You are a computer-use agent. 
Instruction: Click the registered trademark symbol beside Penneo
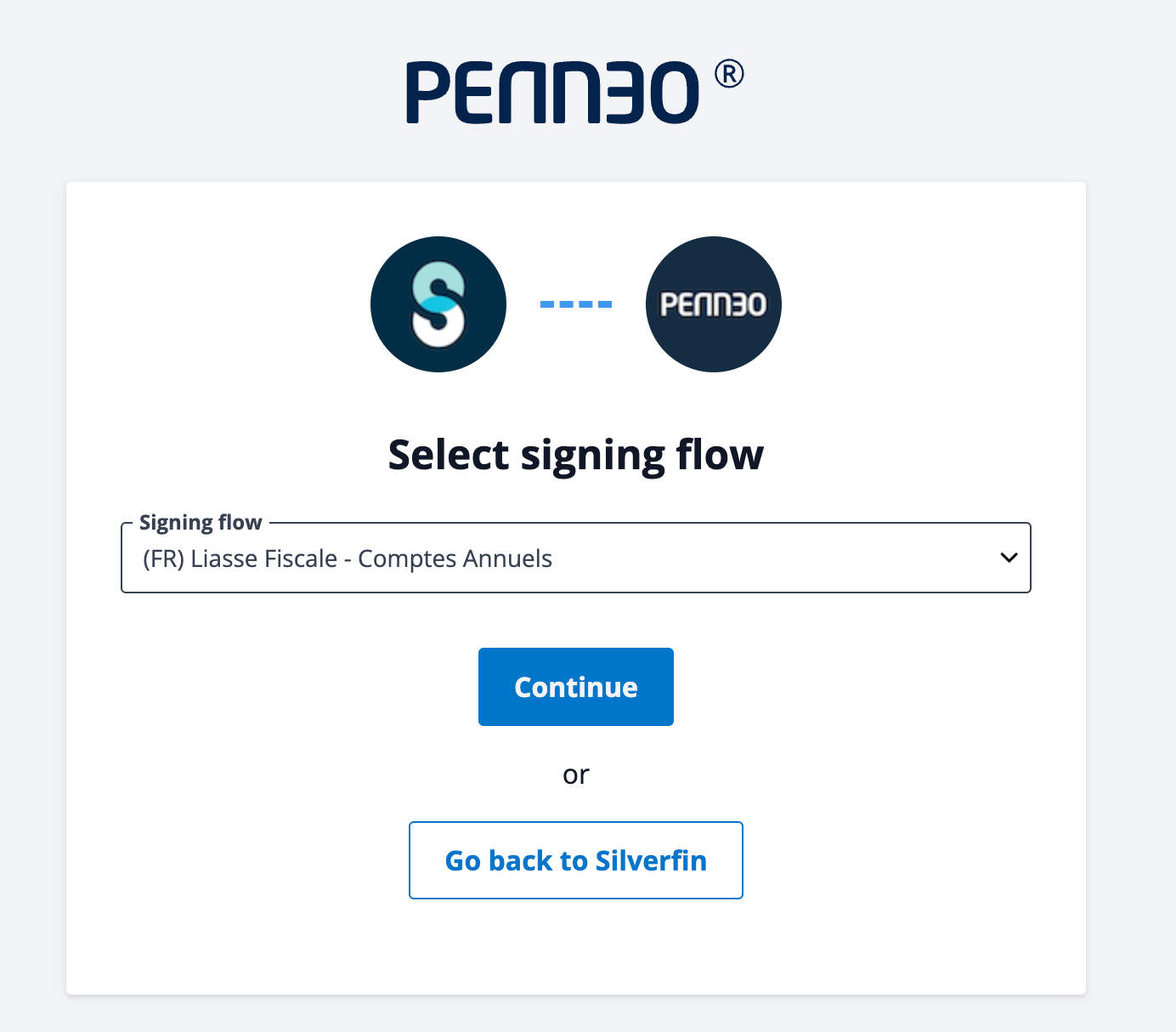point(729,74)
